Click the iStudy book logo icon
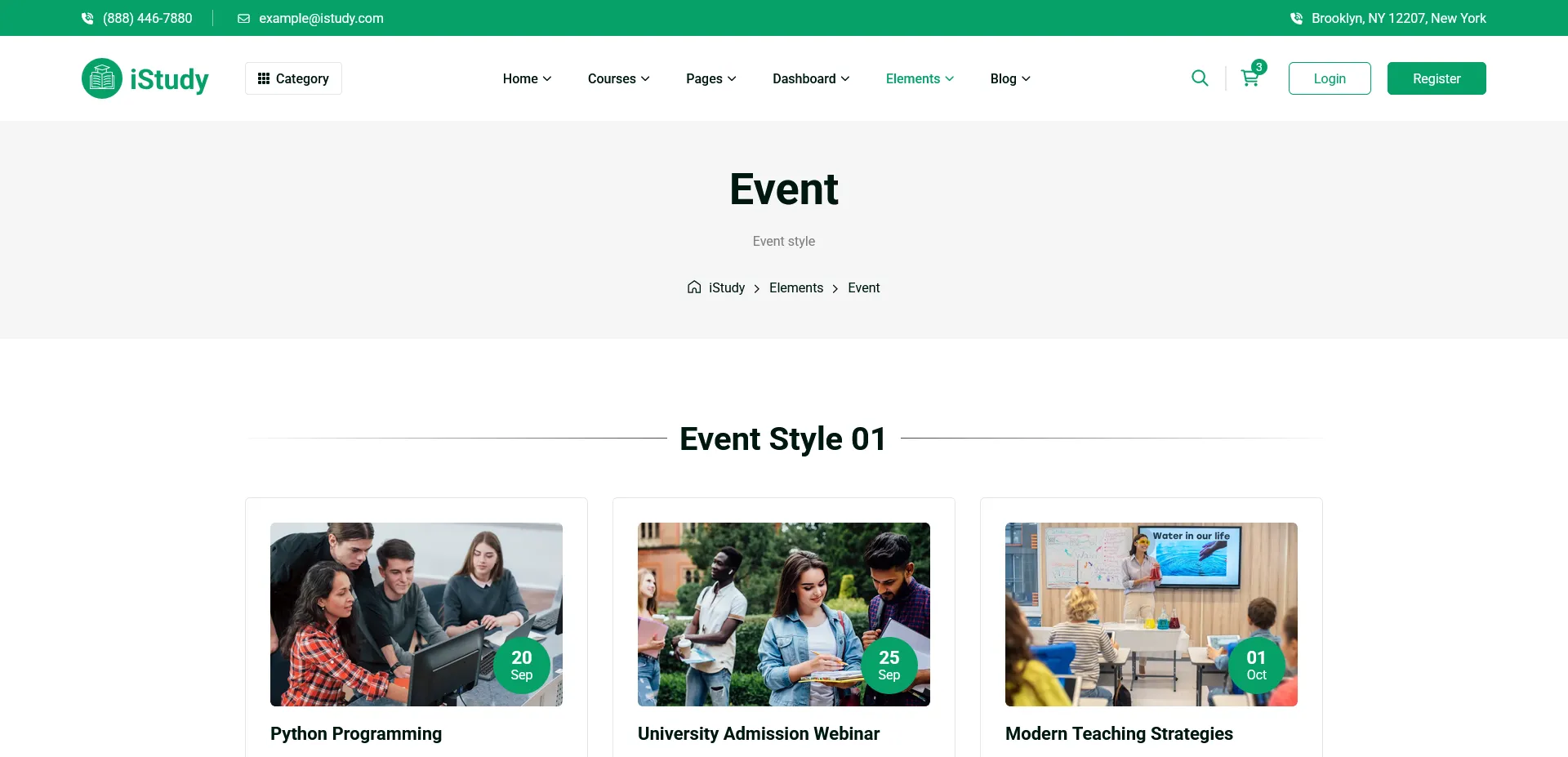 [102, 78]
